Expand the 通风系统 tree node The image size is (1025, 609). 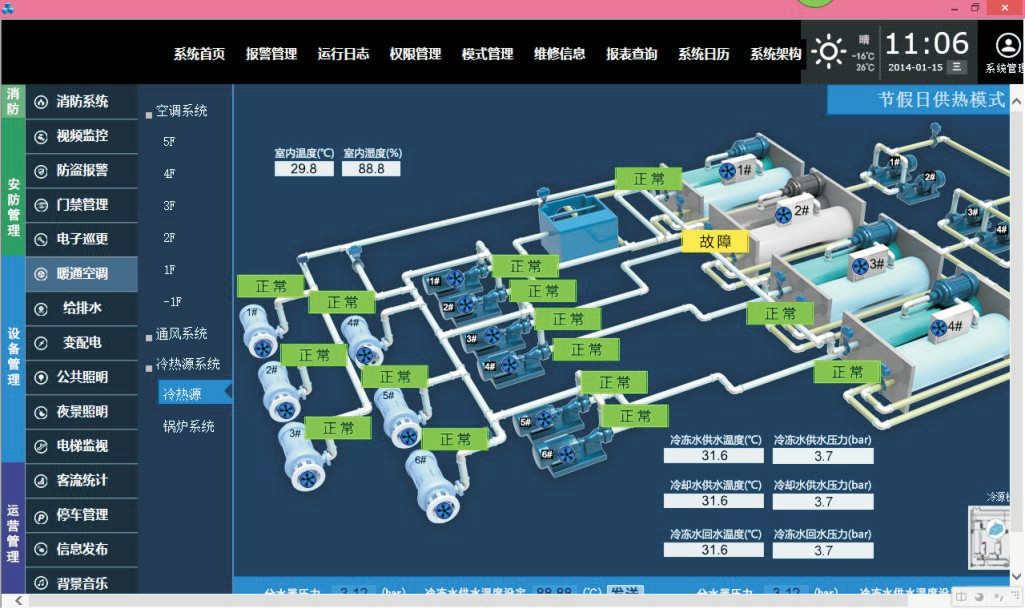150,336
